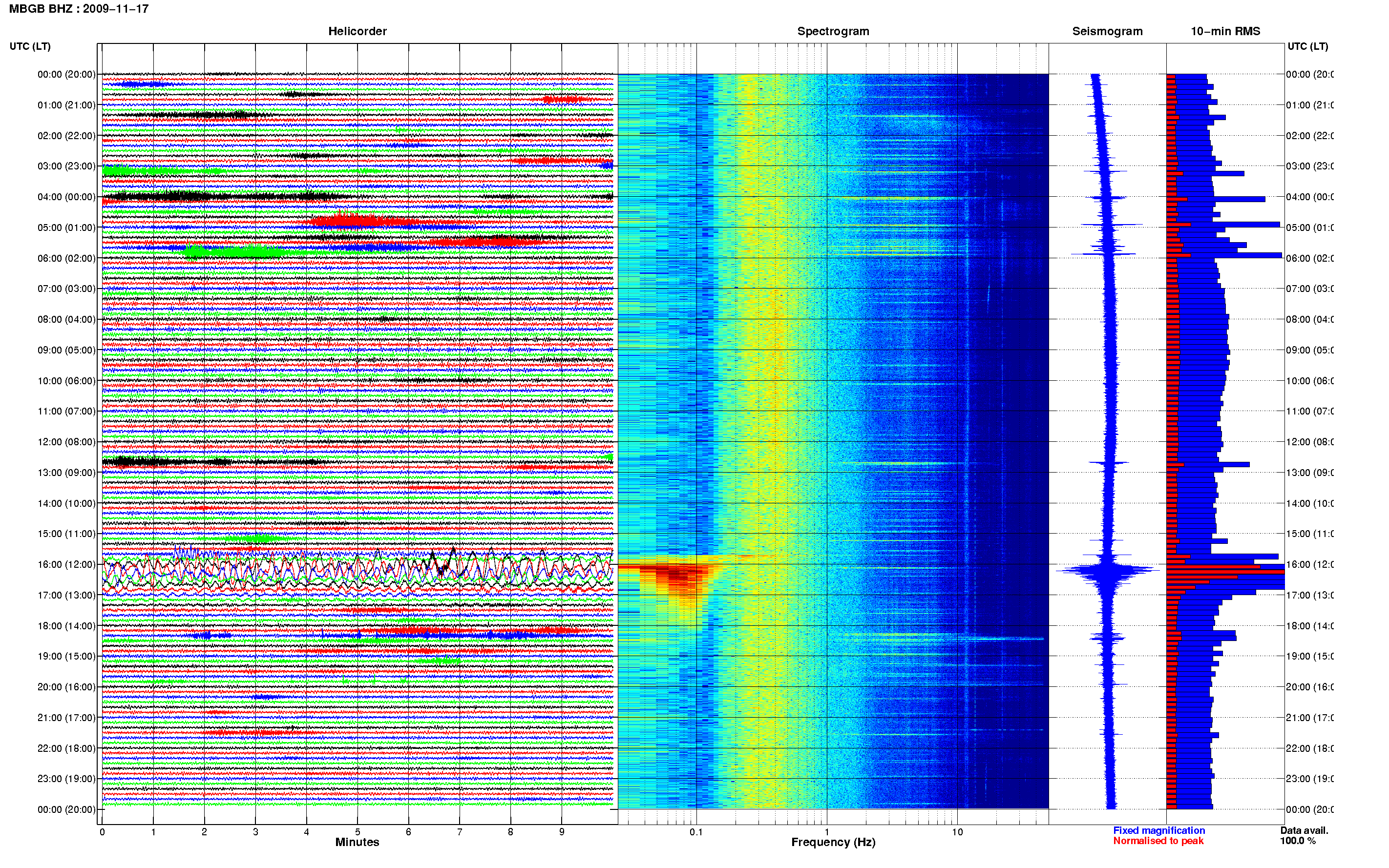Click the helicorder 'Minutes' axis label
Screen dimensions: 1389x868
tap(357, 842)
